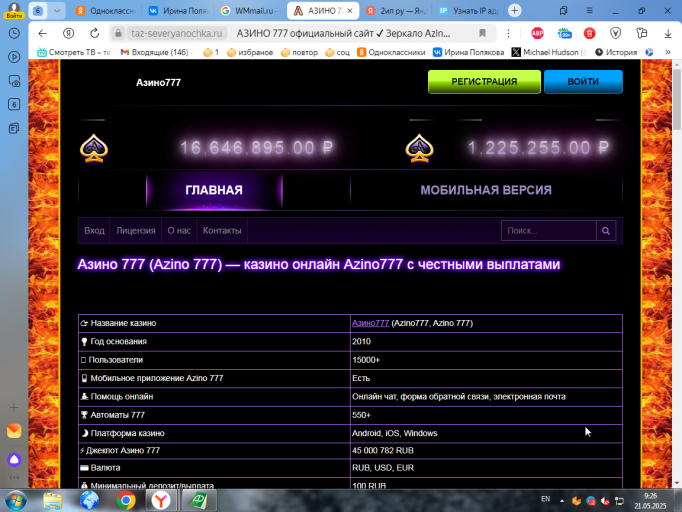
Task: Follow the Азино777 link in table
Action: pos(370,323)
